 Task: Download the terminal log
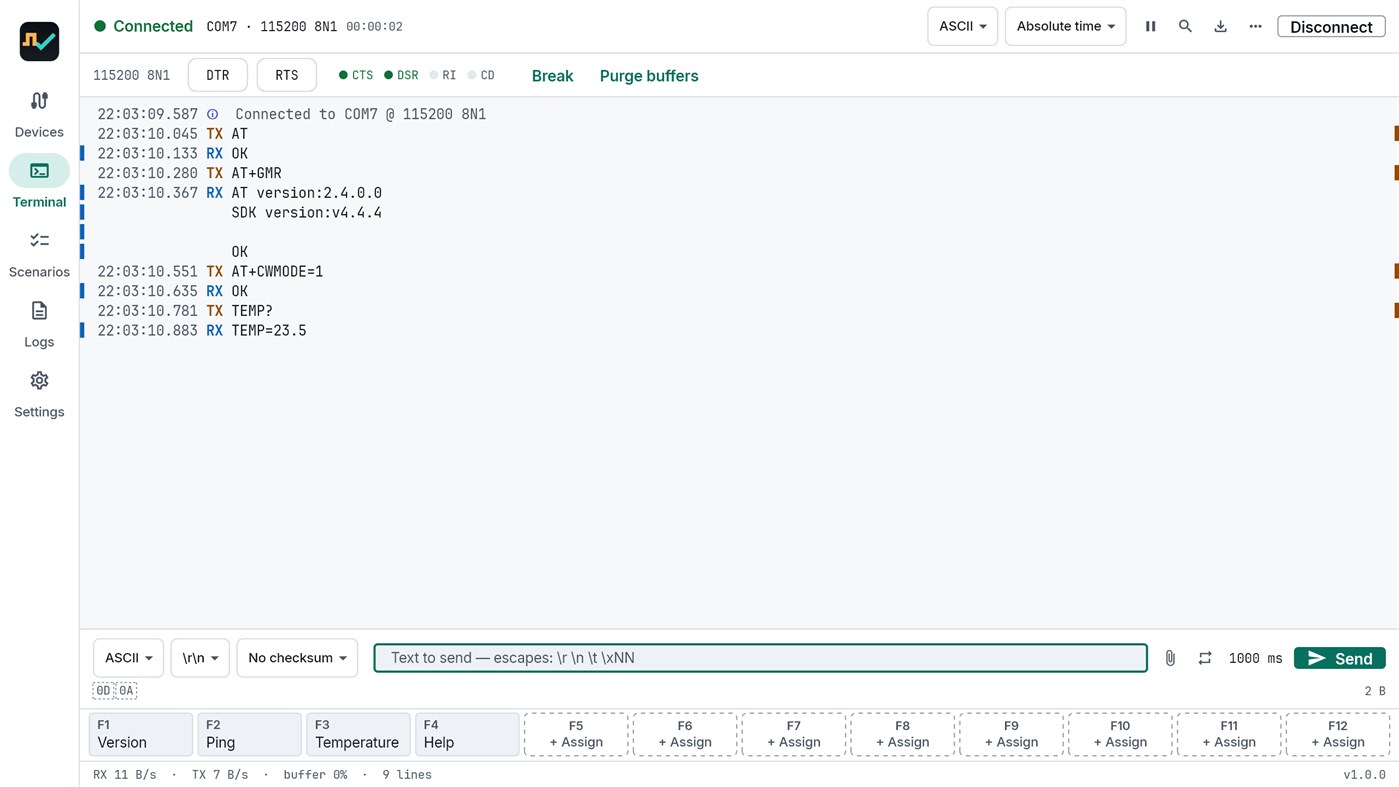pyautogui.click(x=1220, y=27)
